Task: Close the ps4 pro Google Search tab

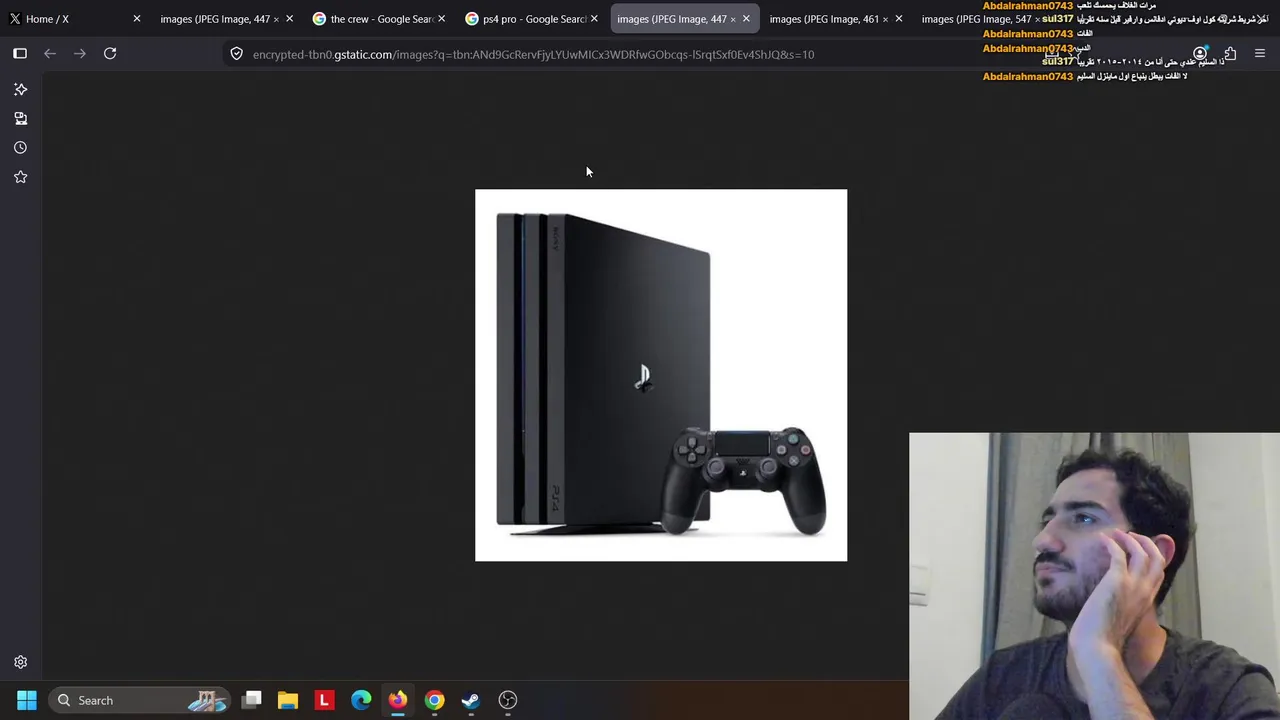Action: tap(594, 19)
